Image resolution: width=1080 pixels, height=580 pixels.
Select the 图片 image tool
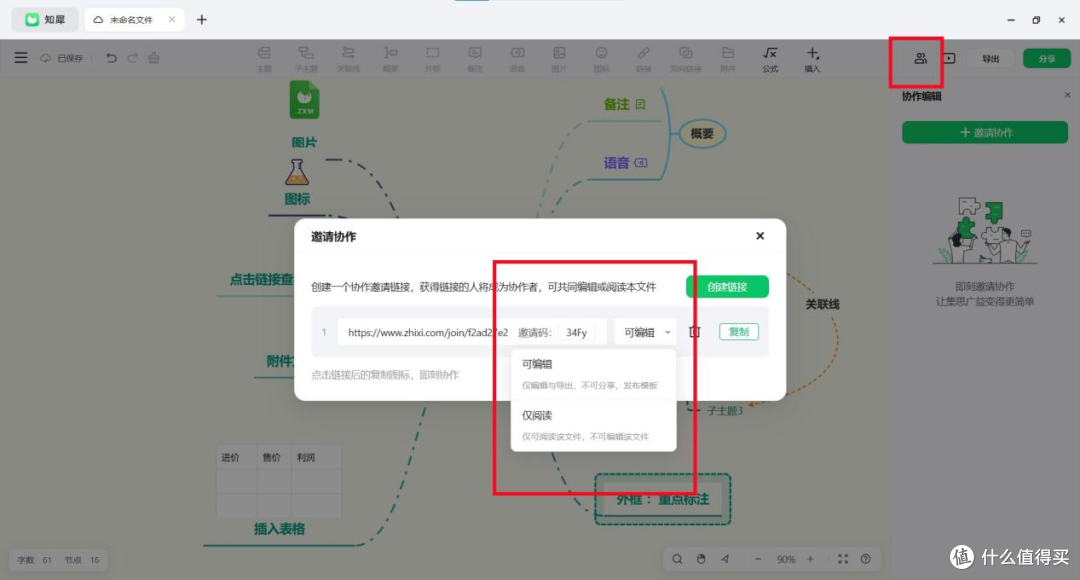(x=559, y=59)
